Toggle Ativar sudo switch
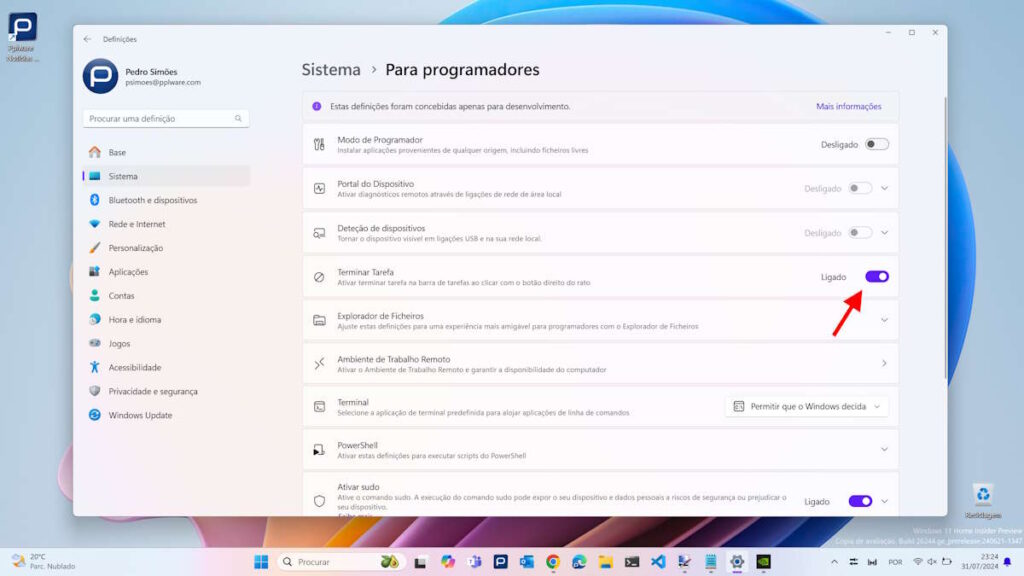 (859, 501)
